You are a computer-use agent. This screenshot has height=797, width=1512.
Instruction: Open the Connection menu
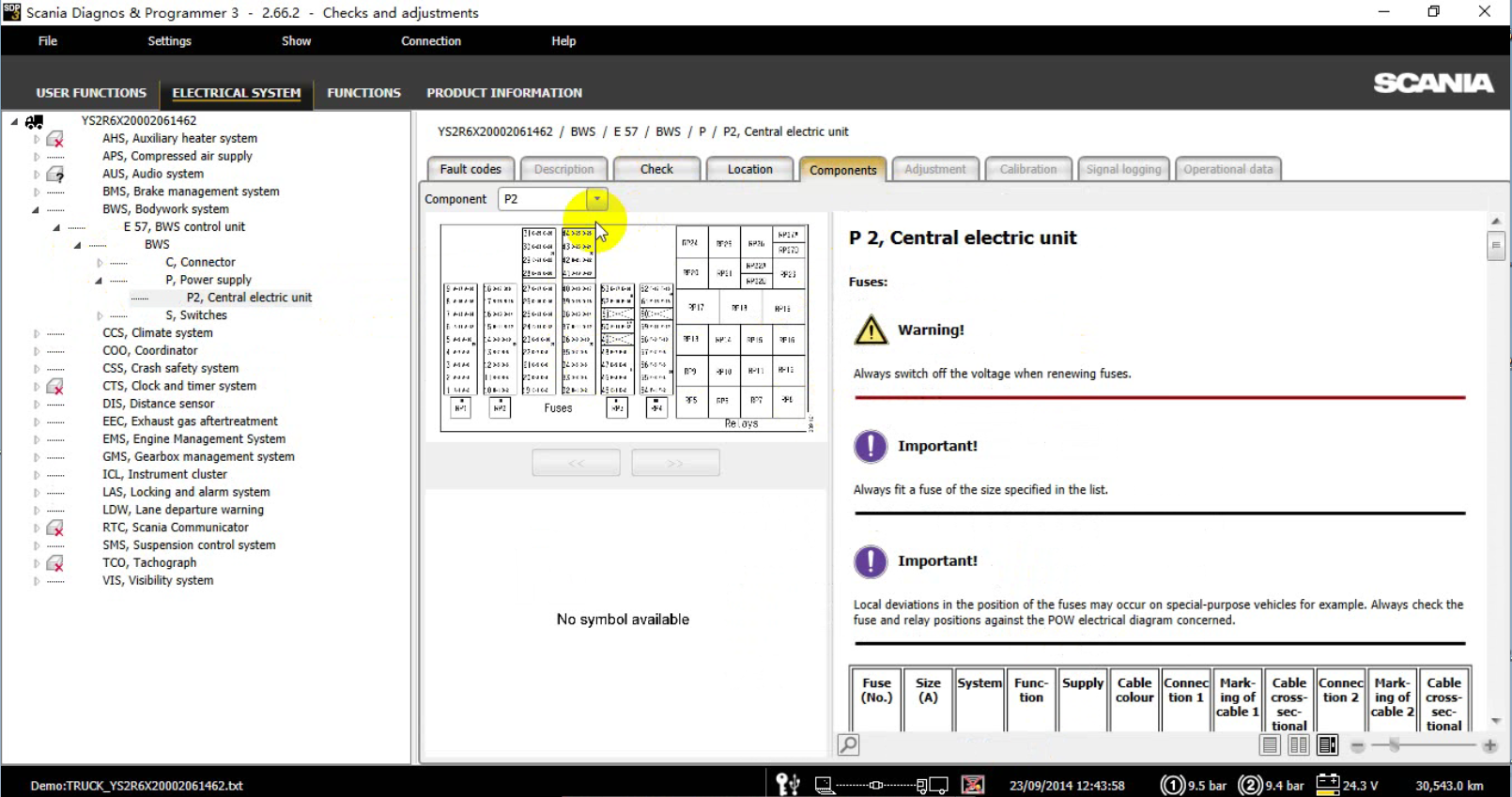click(431, 41)
